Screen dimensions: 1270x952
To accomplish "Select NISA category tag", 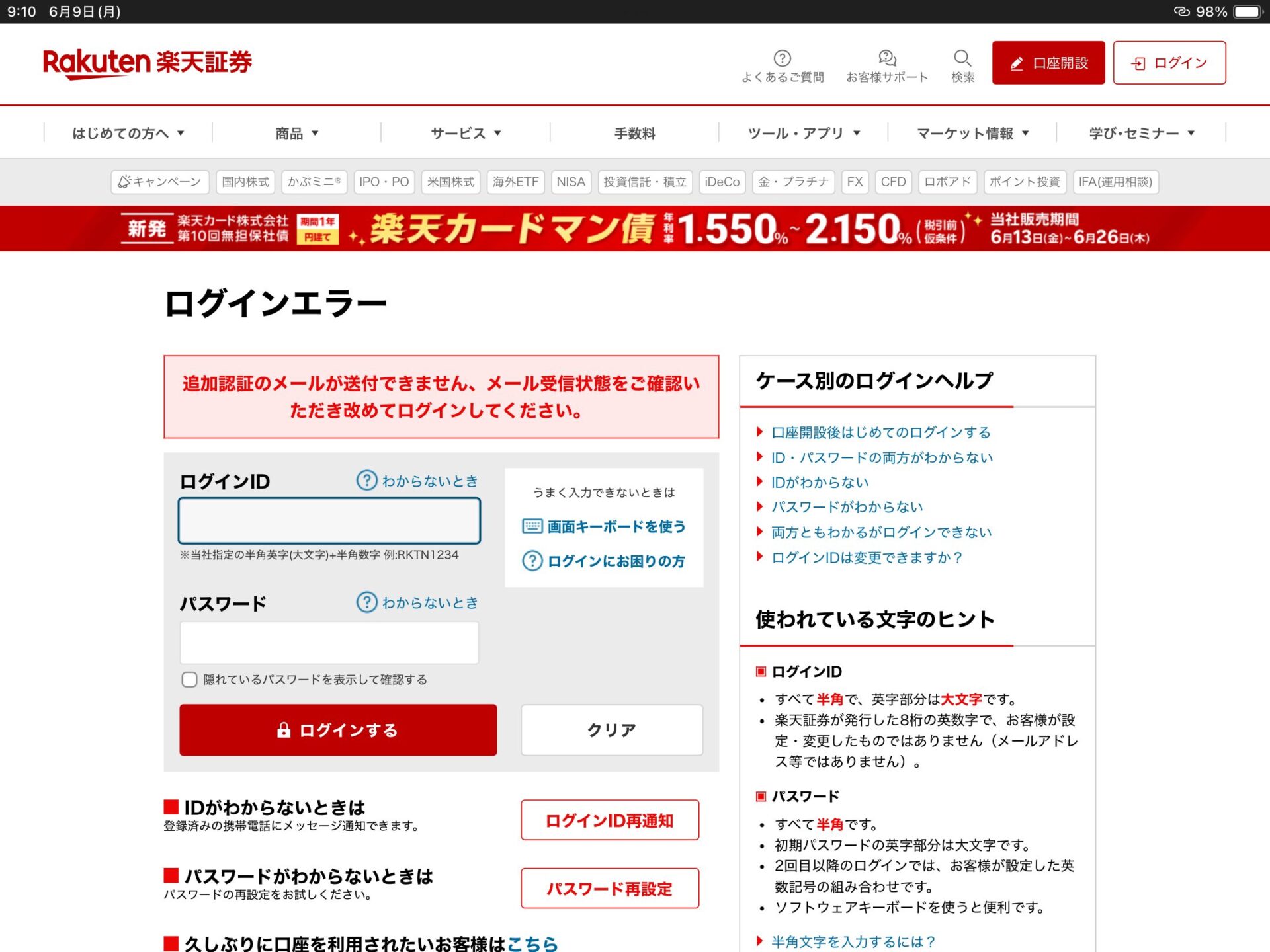I will pos(571,182).
